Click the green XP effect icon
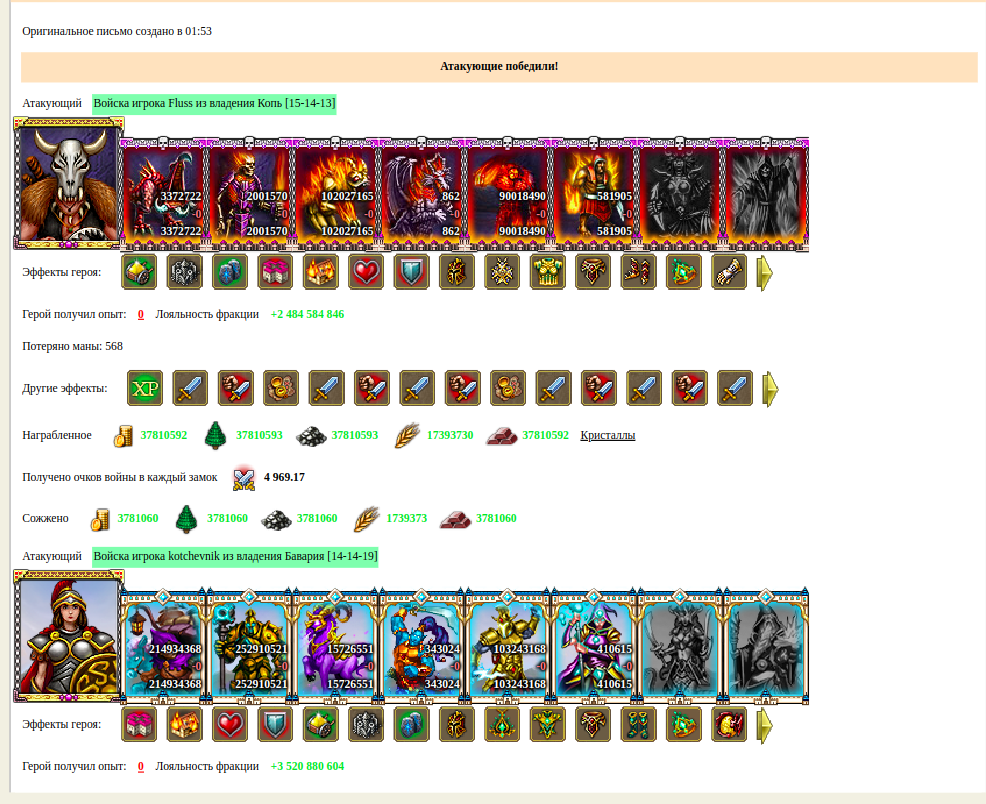The image size is (986, 804). pos(145,388)
